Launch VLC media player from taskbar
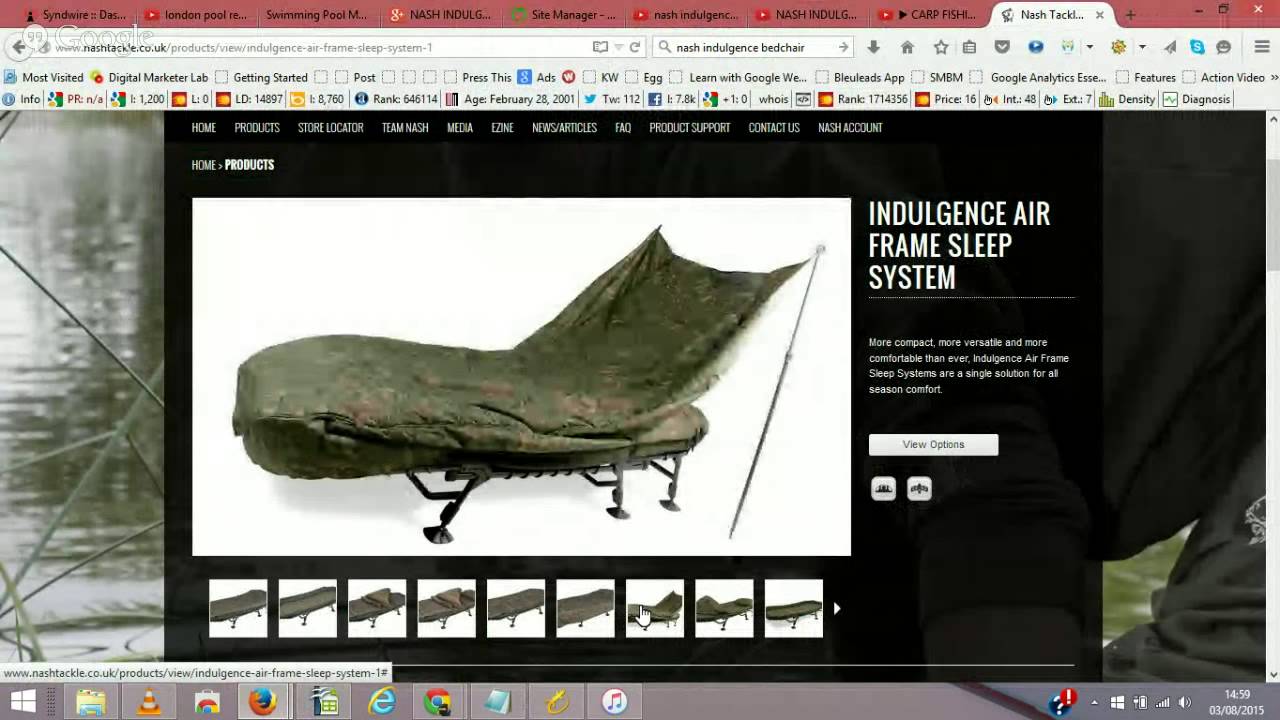Image resolution: width=1280 pixels, height=720 pixels. tap(149, 702)
